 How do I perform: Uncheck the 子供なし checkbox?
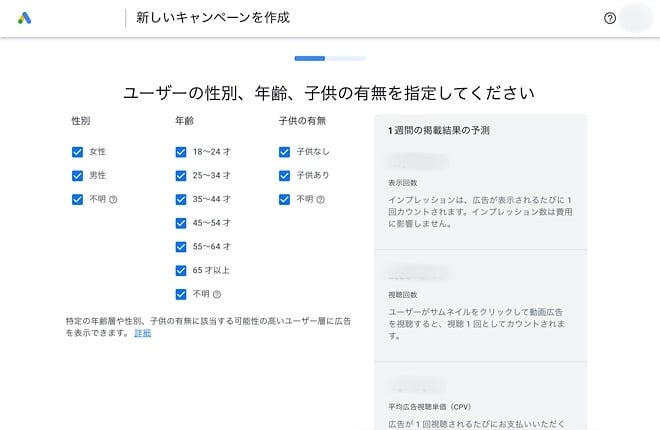[x=285, y=152]
